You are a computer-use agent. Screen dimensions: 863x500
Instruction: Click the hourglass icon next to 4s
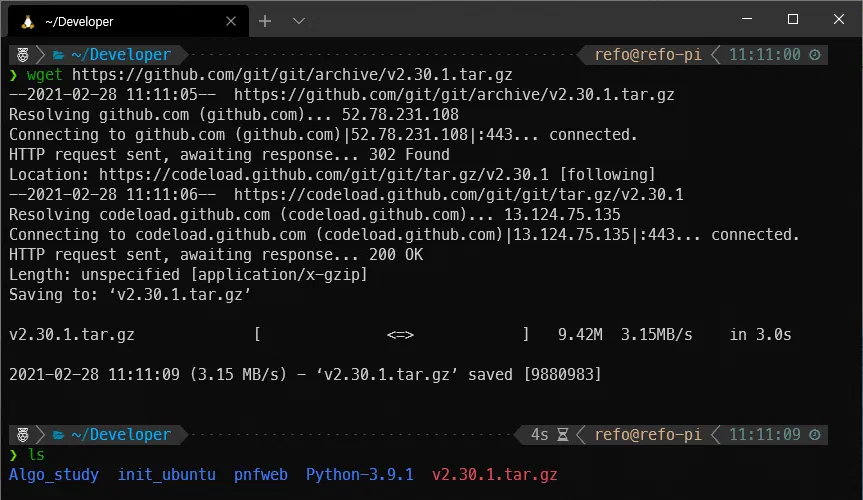(x=563, y=435)
